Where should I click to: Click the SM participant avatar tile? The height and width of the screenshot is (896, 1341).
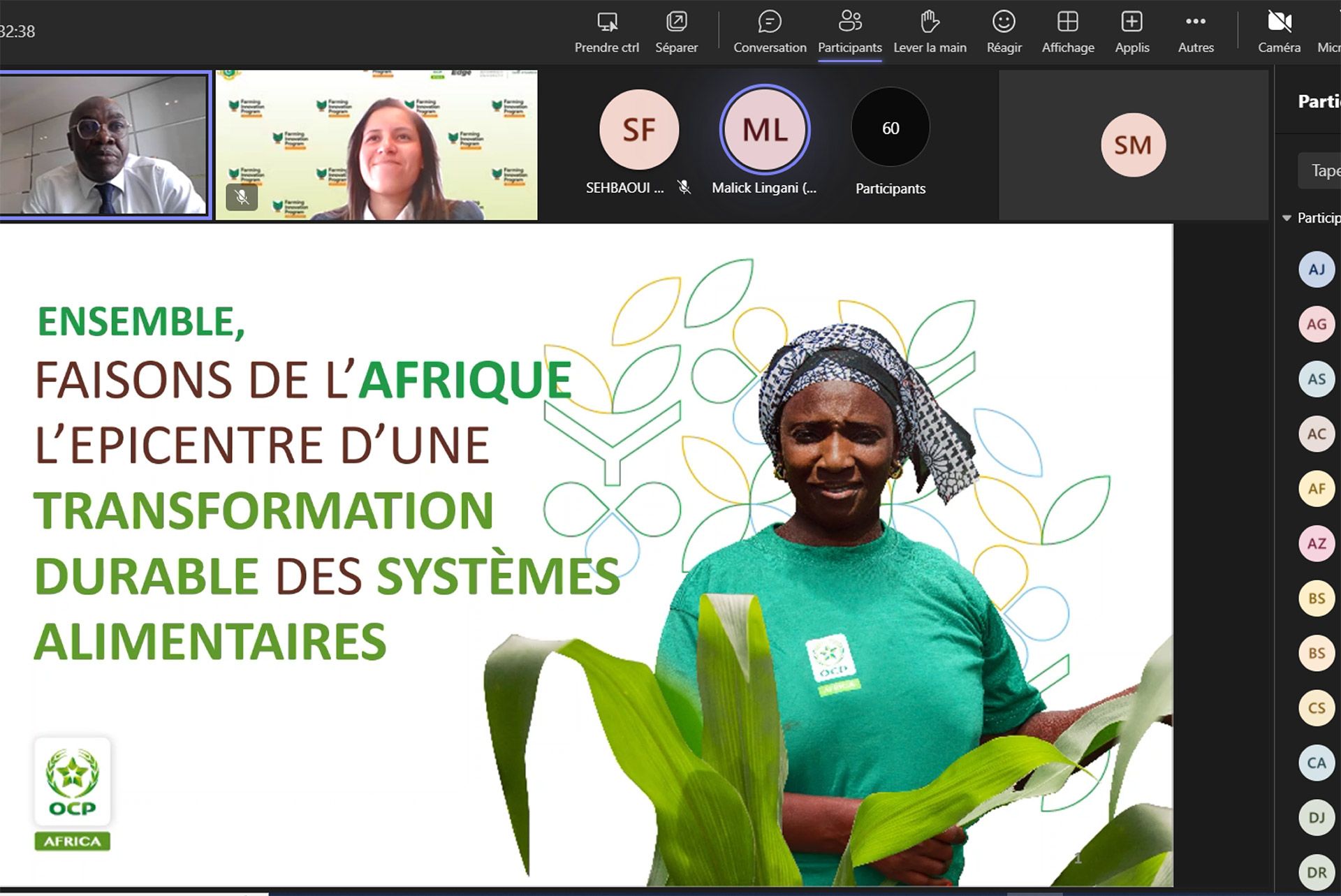[1132, 145]
